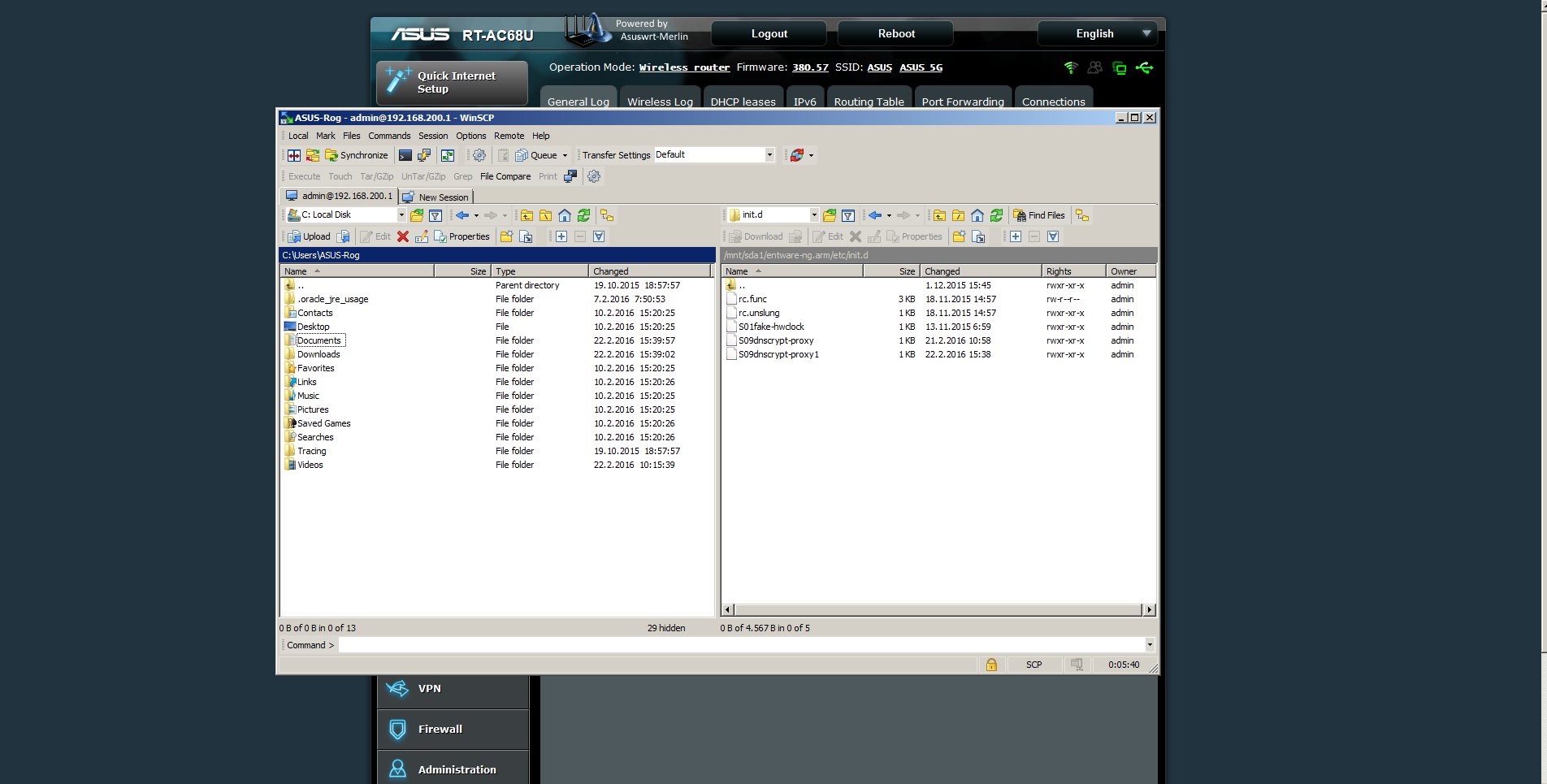Refresh the local panel
The height and width of the screenshot is (784, 1547).
[583, 215]
